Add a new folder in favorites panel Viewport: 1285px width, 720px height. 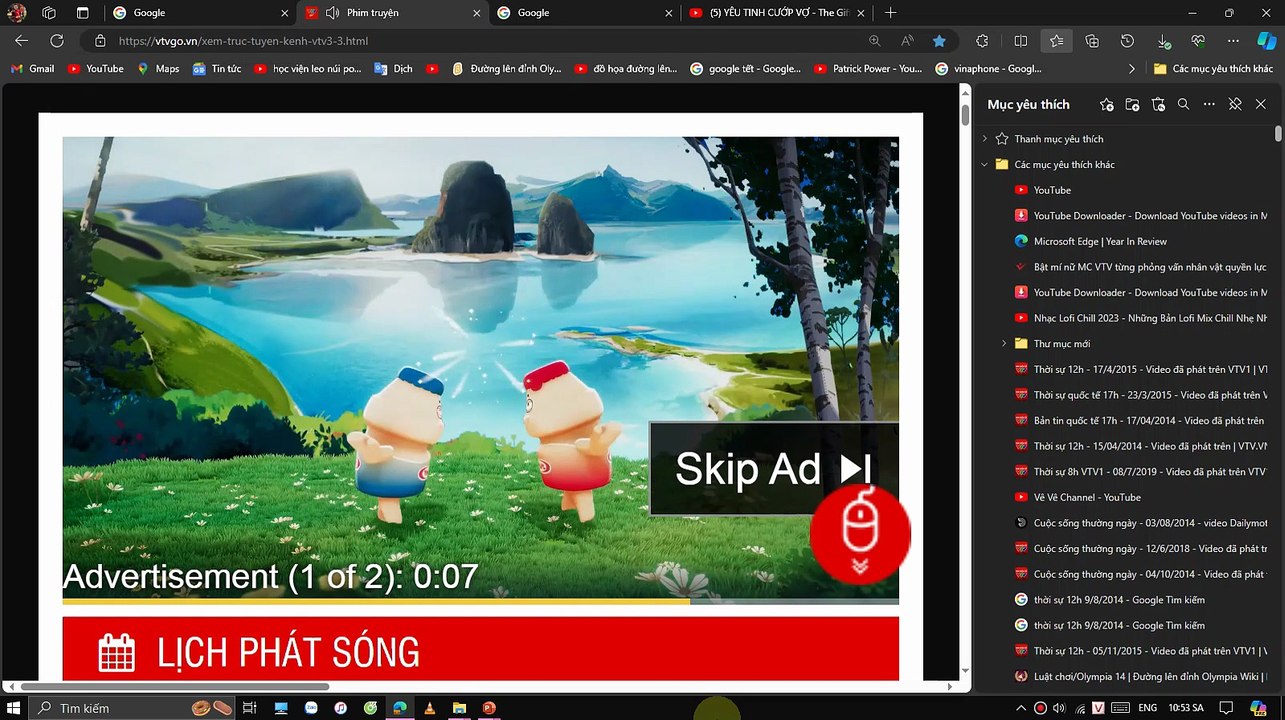point(1132,104)
